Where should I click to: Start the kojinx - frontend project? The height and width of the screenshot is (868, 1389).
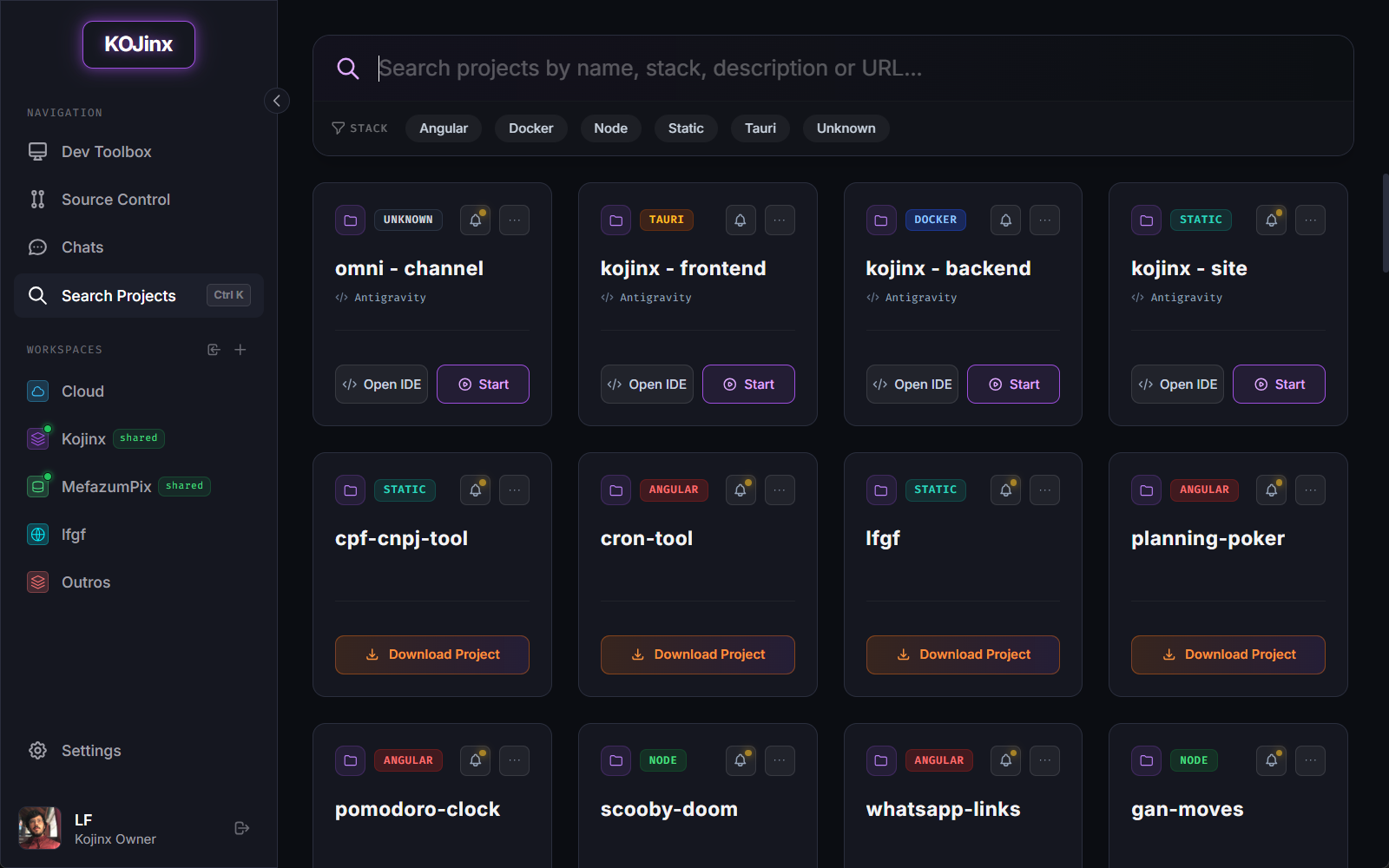748,385
